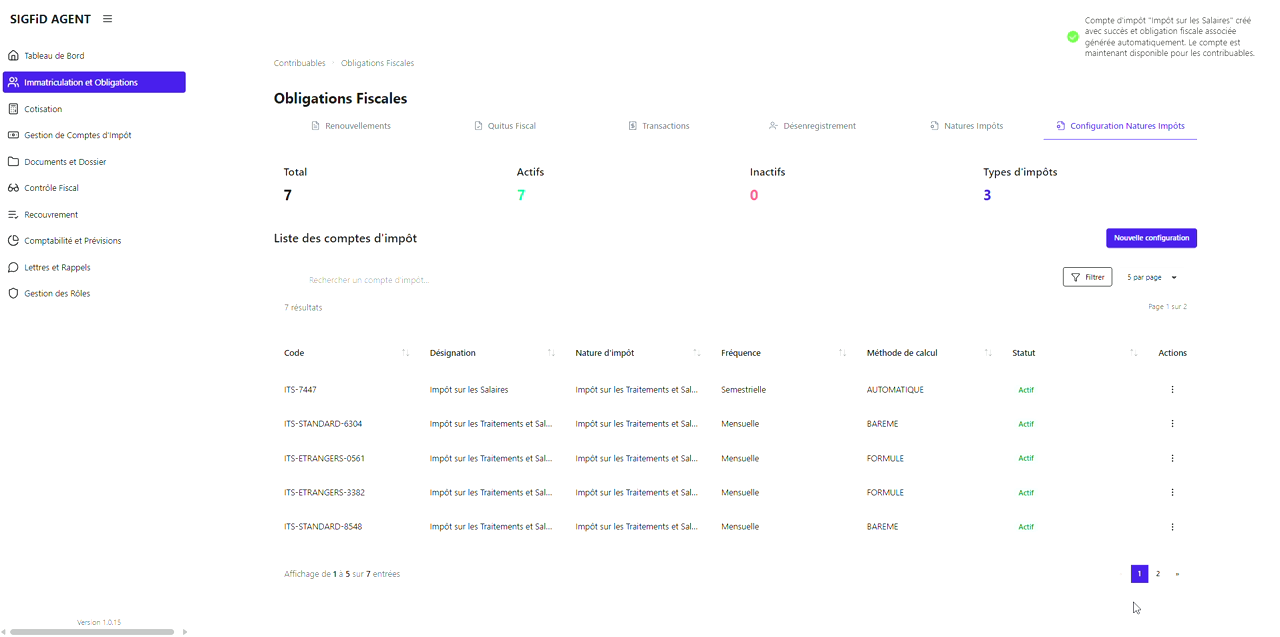This screenshot has height=637, width=1280.
Task: Sort the table by the Statut column
Action: tap(1133, 353)
